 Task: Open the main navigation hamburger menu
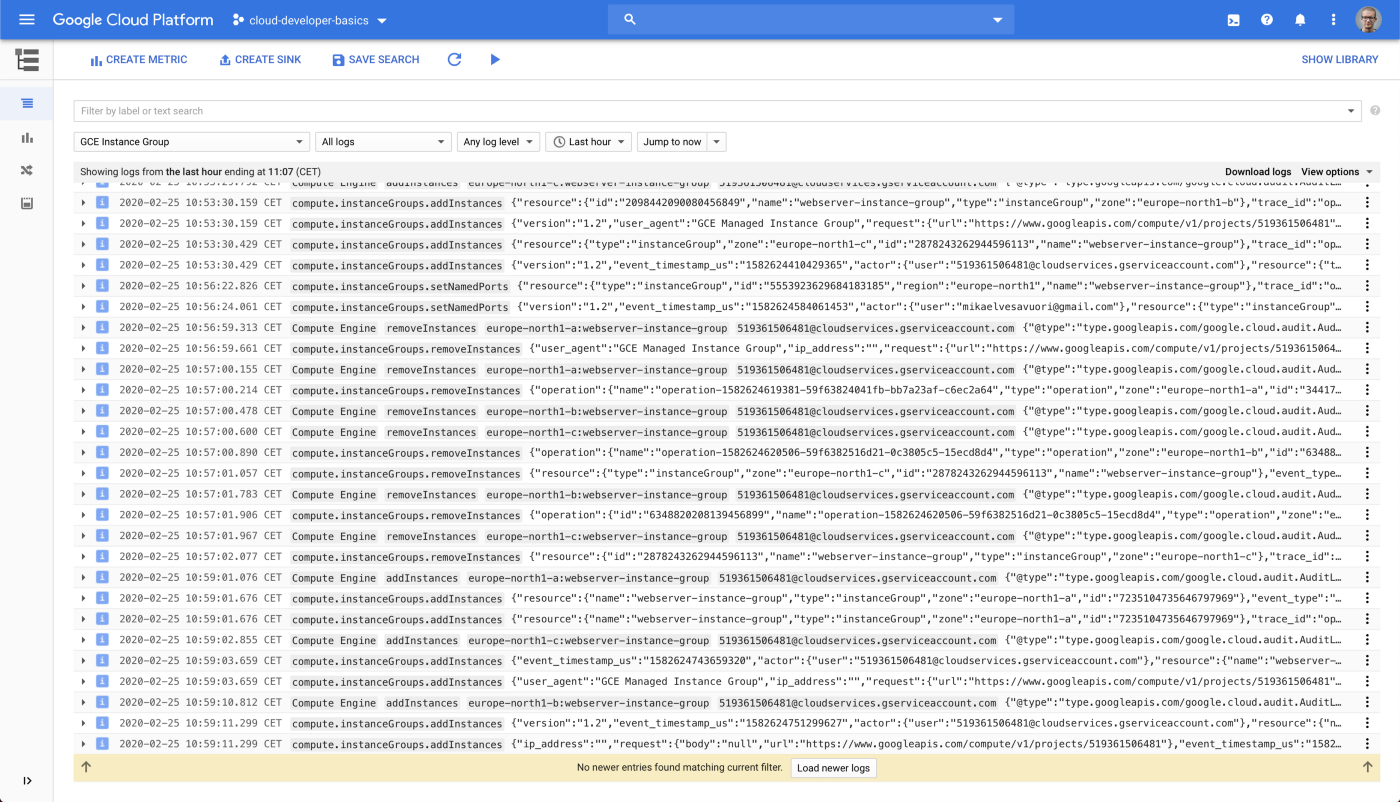pos(27,20)
